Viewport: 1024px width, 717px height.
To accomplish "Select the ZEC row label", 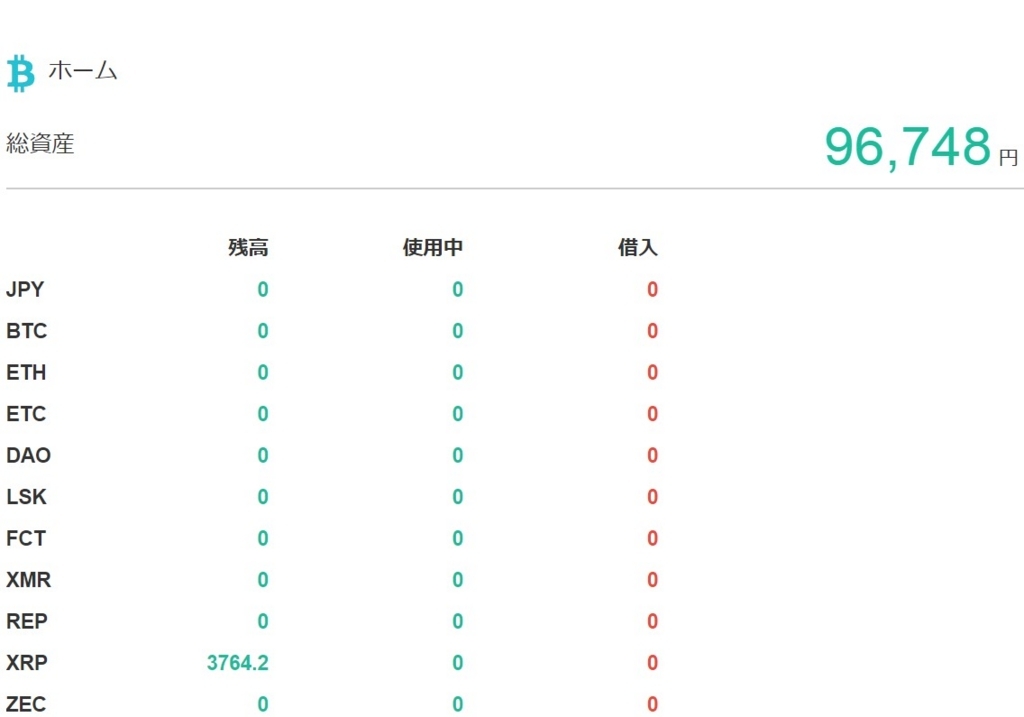I will 26,704.
